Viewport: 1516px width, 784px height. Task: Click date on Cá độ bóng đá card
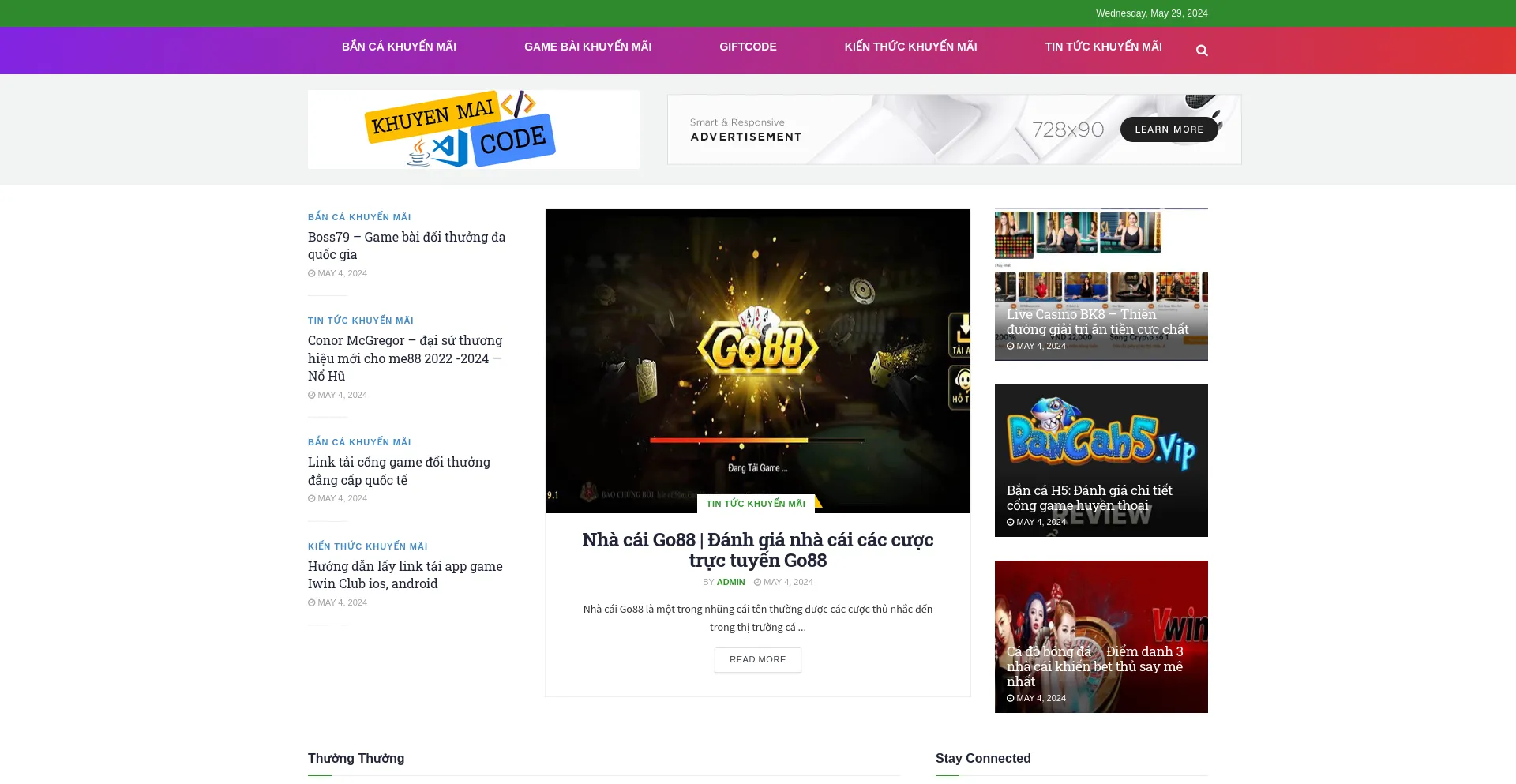(1036, 698)
